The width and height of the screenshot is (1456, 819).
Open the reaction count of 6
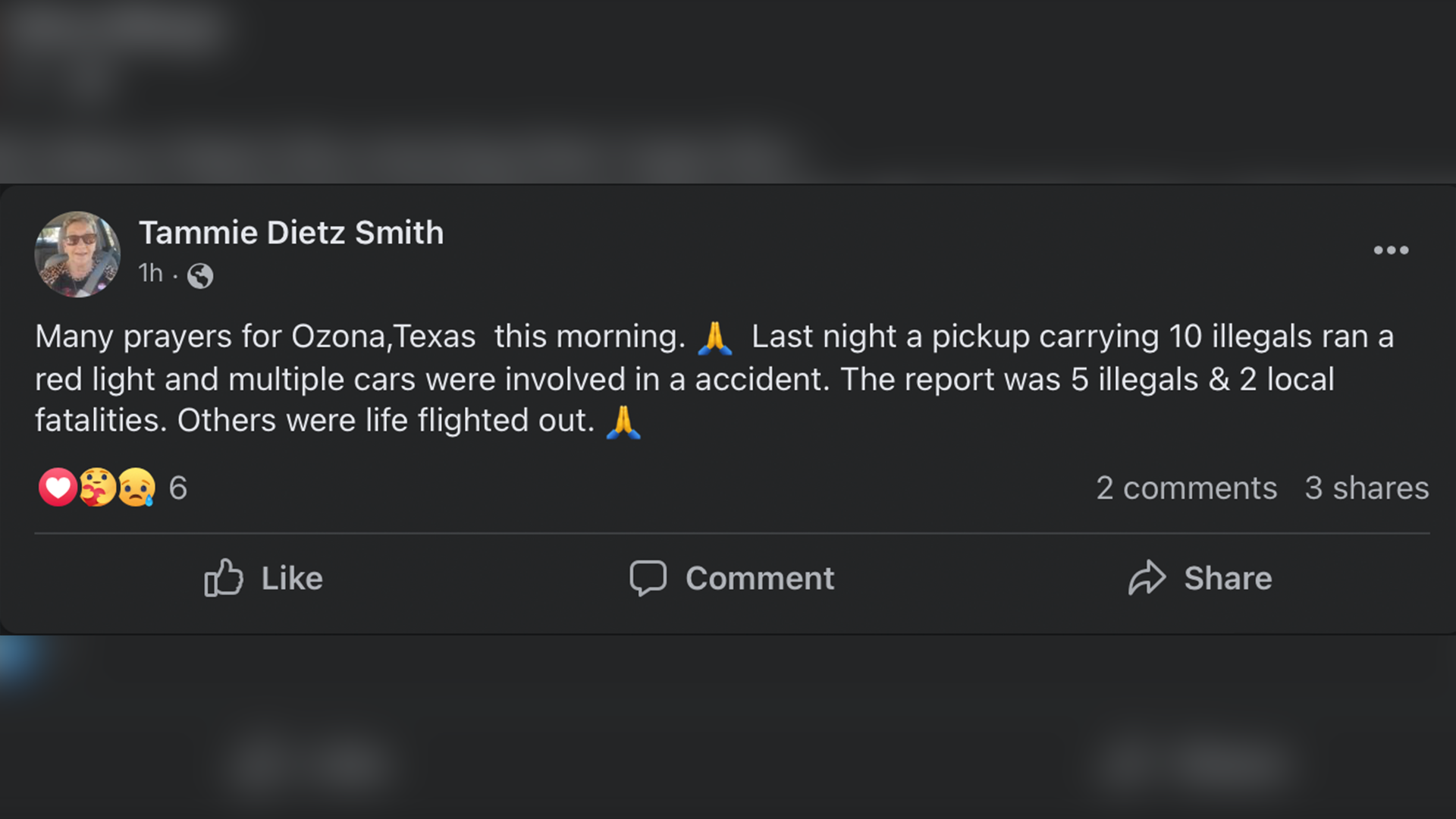click(178, 488)
